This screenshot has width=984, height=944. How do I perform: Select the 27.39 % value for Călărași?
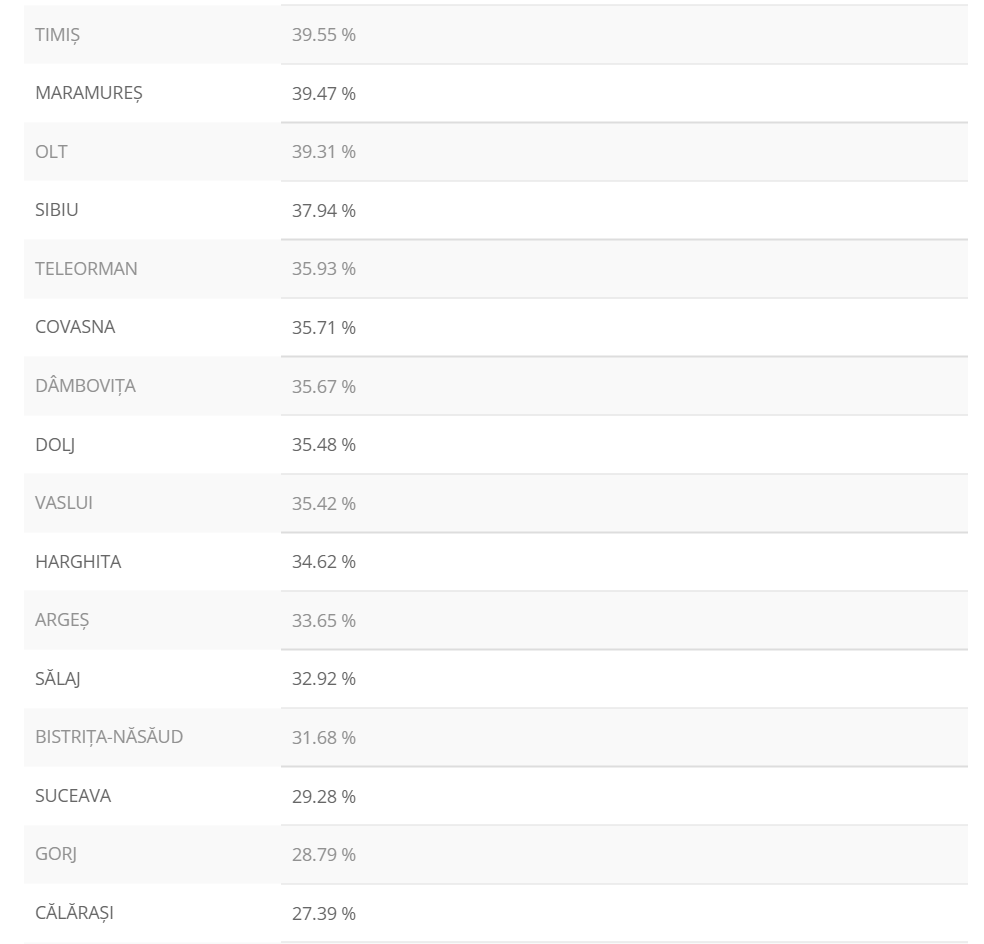click(324, 913)
